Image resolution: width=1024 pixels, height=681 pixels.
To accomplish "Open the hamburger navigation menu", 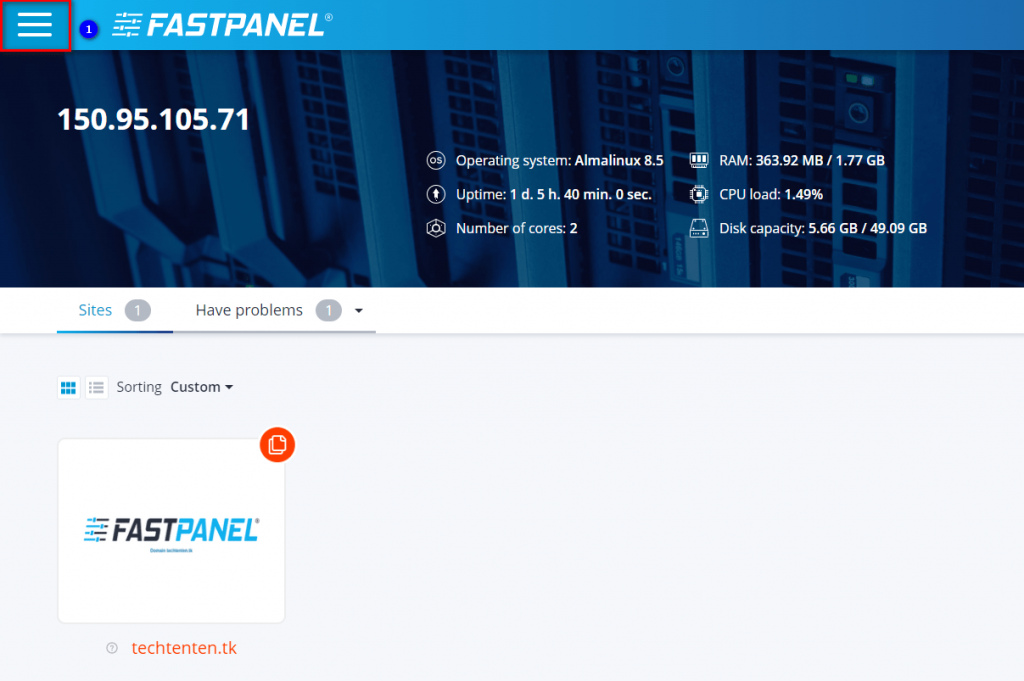I will pyautogui.click(x=35, y=26).
